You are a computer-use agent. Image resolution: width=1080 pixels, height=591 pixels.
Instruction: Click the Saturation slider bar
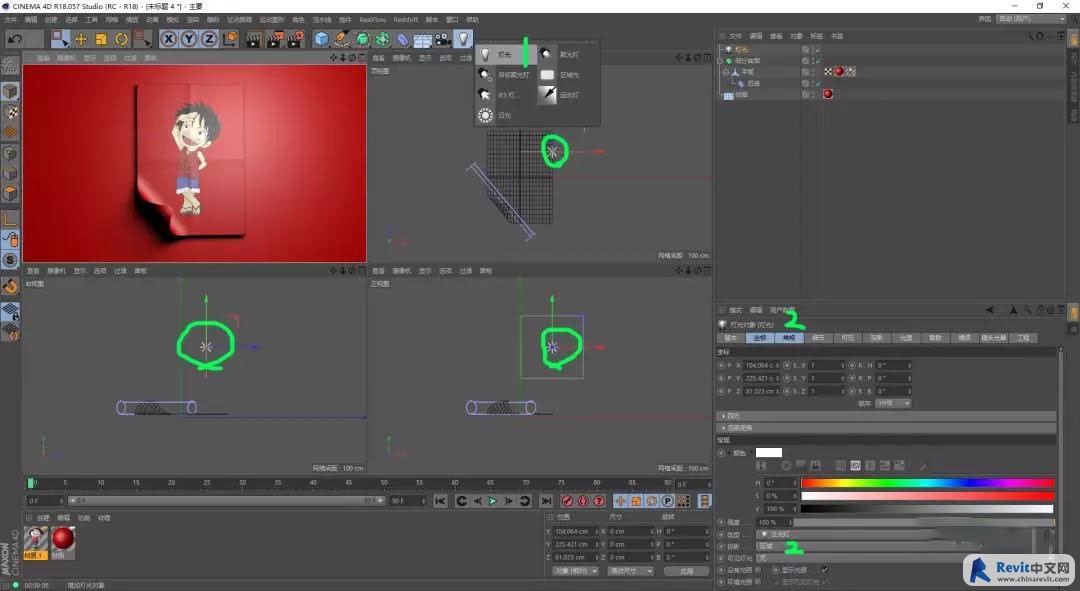pyautogui.click(x=927, y=496)
